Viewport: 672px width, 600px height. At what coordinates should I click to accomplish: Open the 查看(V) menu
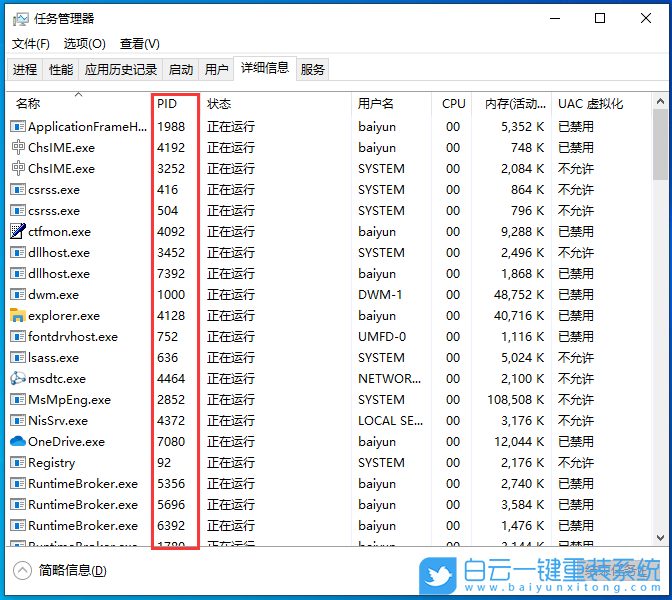[140, 44]
